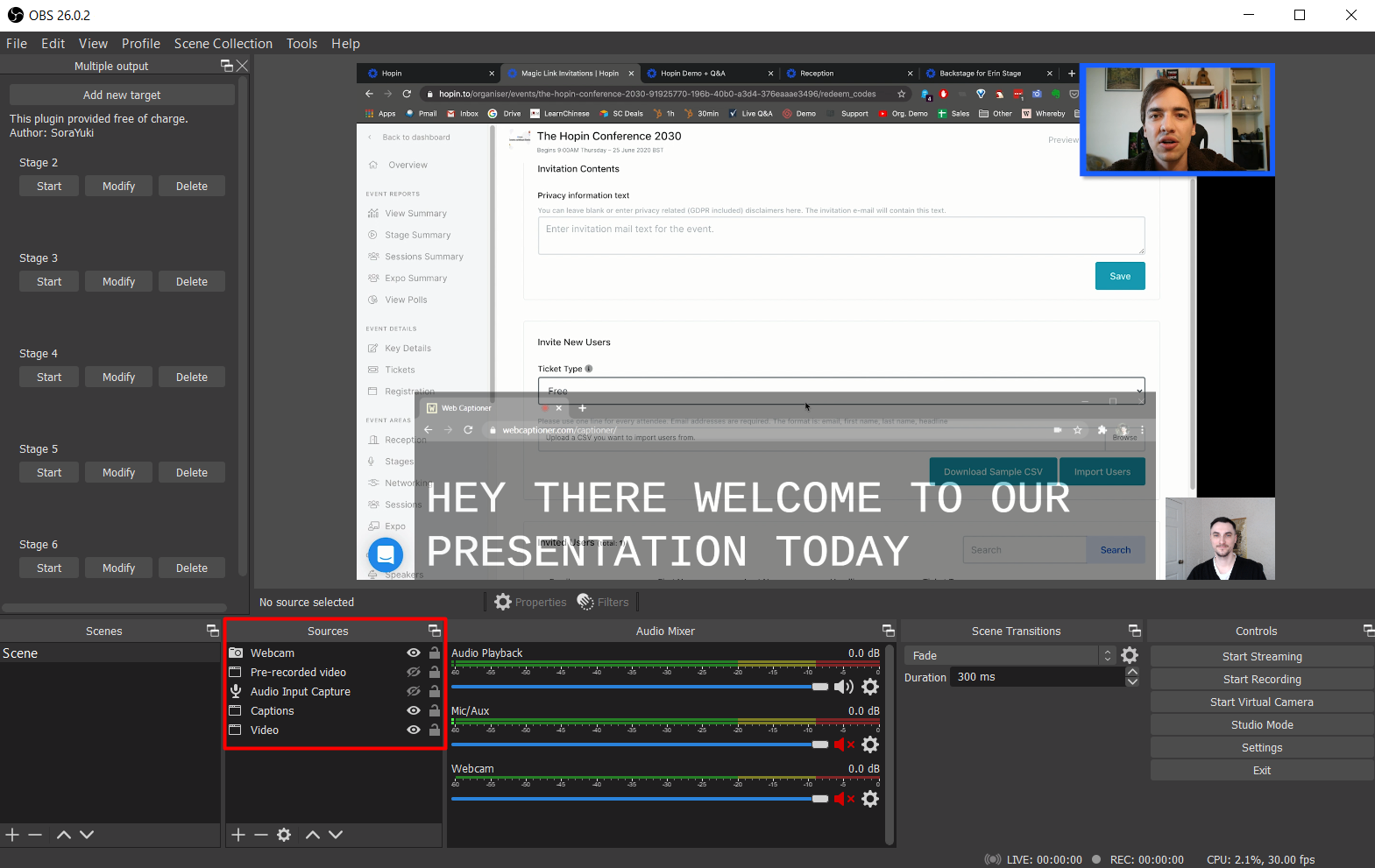The width and height of the screenshot is (1375, 868).
Task: Unlock the Video source lock
Action: tap(434, 730)
